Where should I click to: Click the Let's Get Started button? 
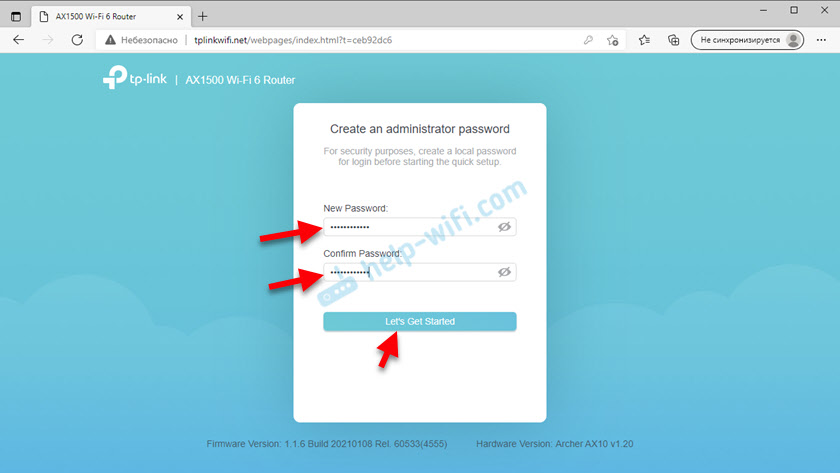point(419,321)
